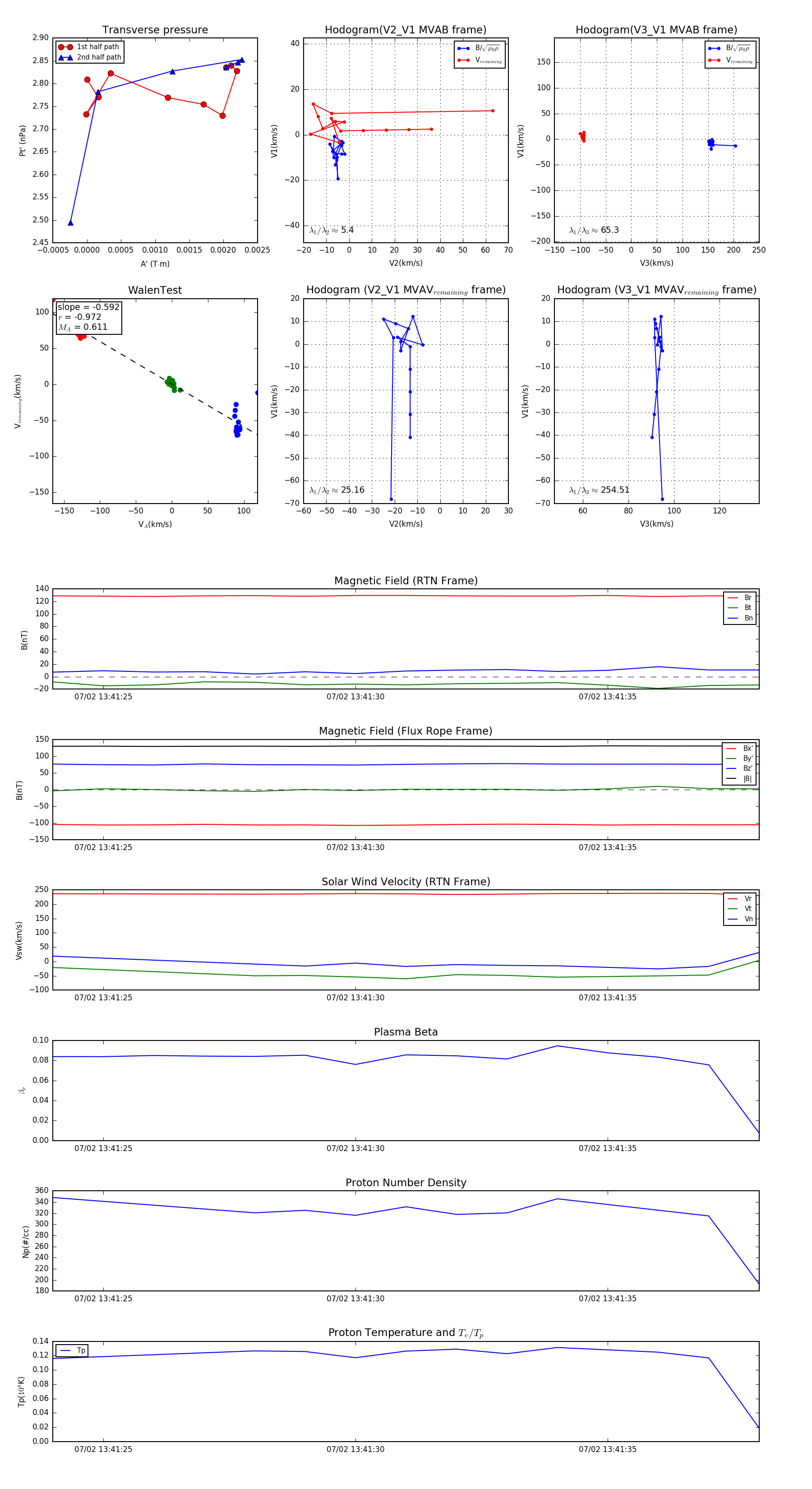Viewport: 812px width, 1489px height.
Task: Click the slope = -0.592 statistics box
Action: tap(88, 317)
